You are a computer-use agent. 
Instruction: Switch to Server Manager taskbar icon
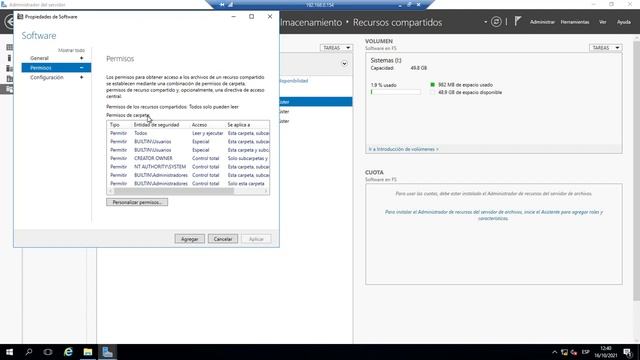point(107,352)
